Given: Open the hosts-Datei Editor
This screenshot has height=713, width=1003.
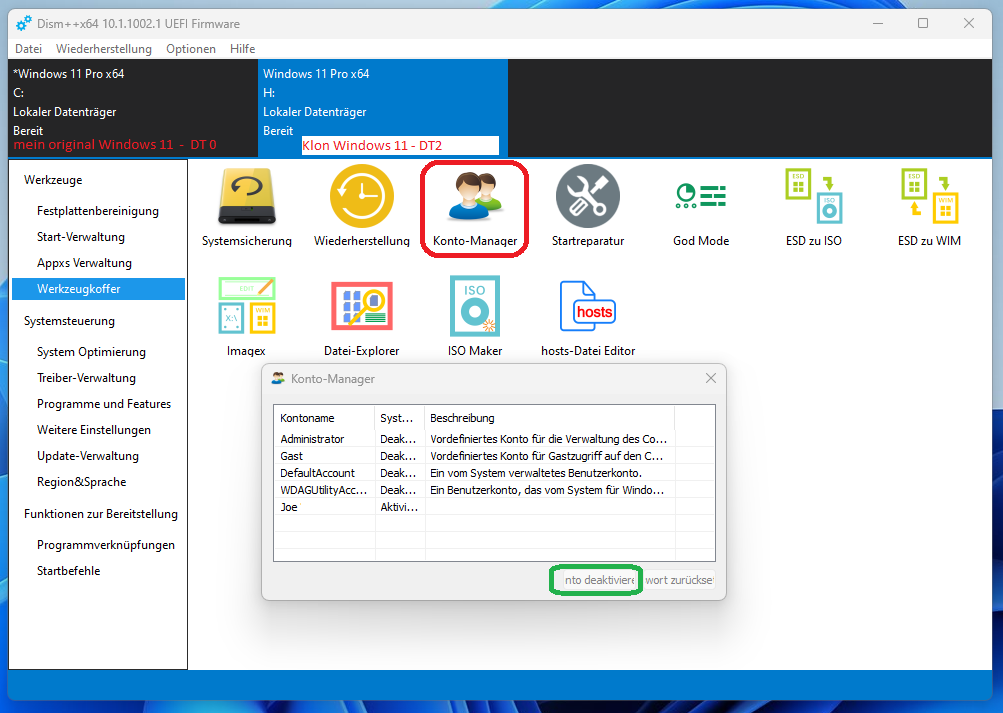Looking at the screenshot, I should point(588,318).
